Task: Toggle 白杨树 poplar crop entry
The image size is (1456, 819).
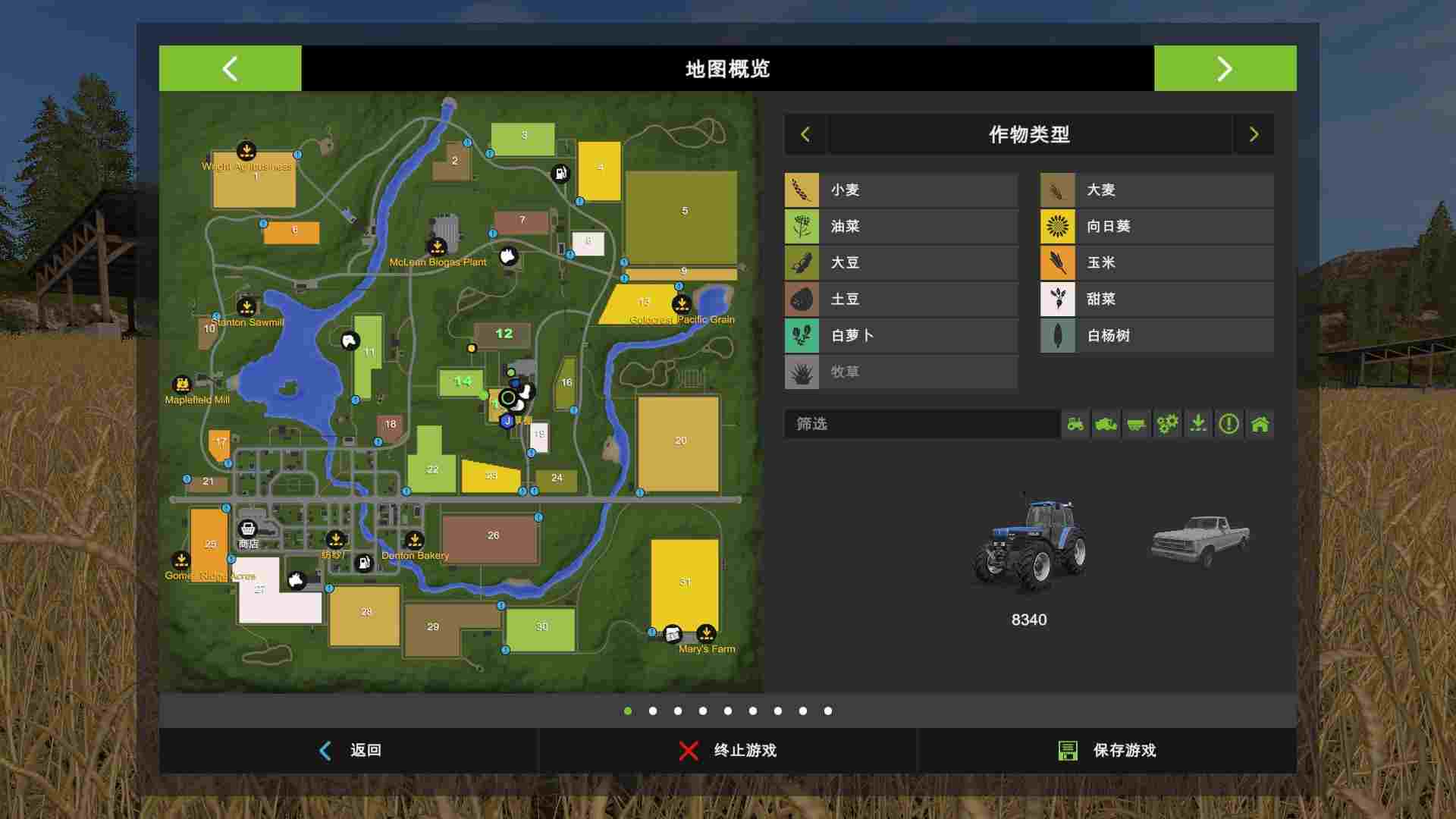Action: 1157,335
